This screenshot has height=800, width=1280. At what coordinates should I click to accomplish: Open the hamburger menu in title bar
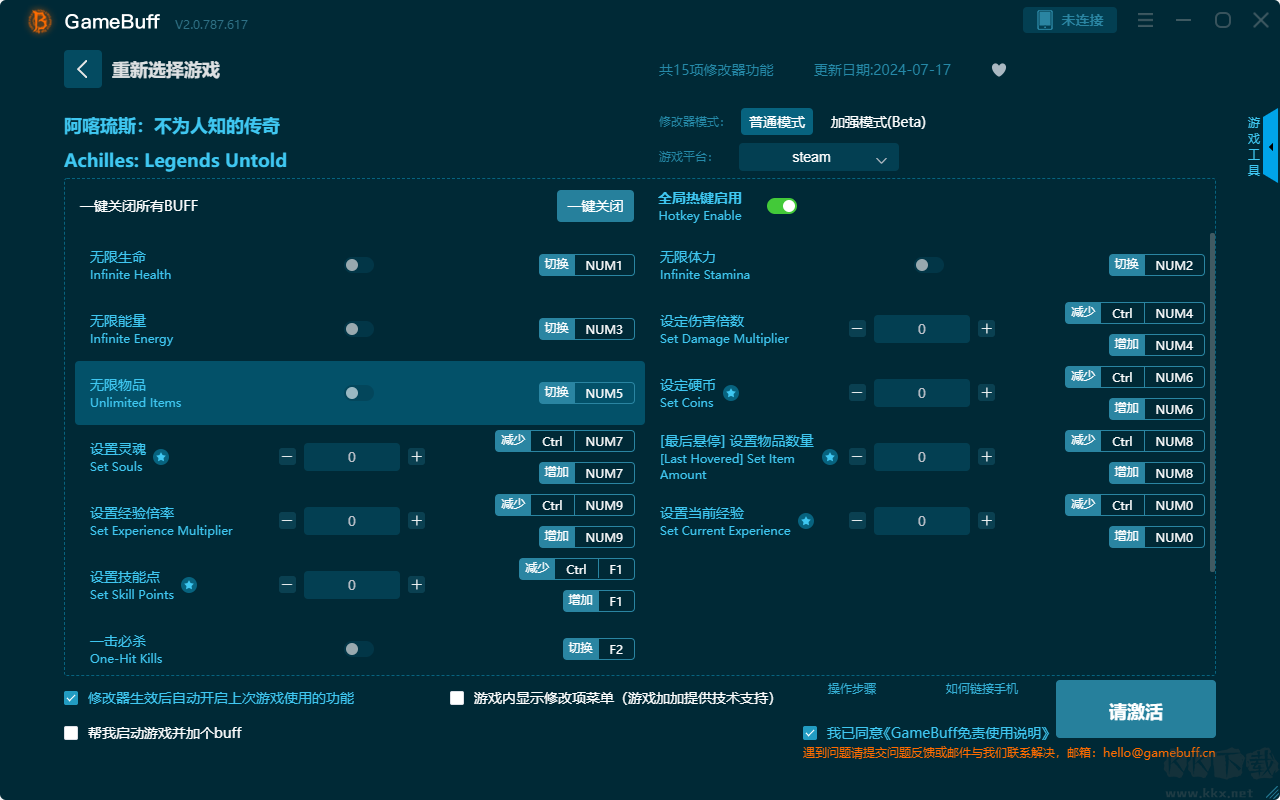(x=1146, y=20)
